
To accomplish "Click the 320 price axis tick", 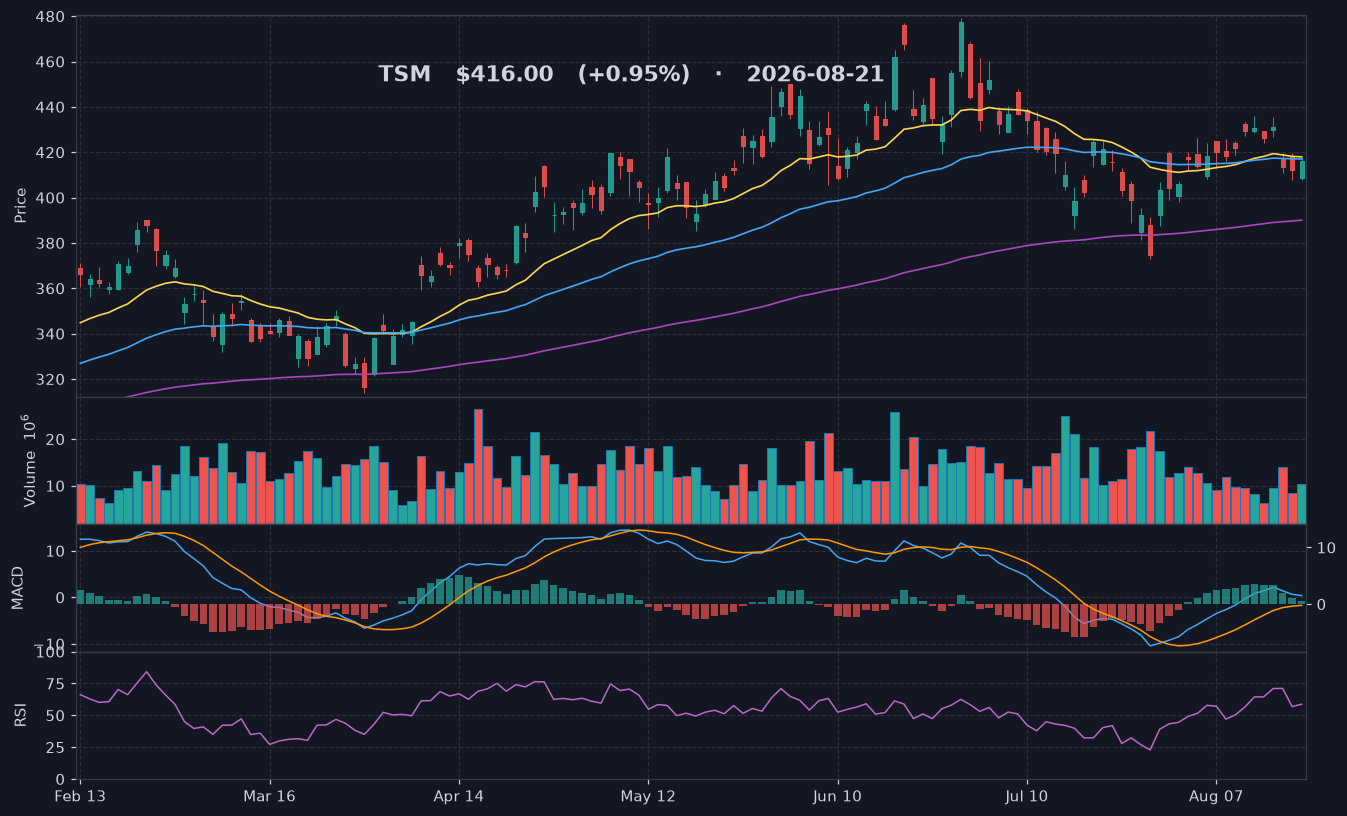I will point(51,380).
